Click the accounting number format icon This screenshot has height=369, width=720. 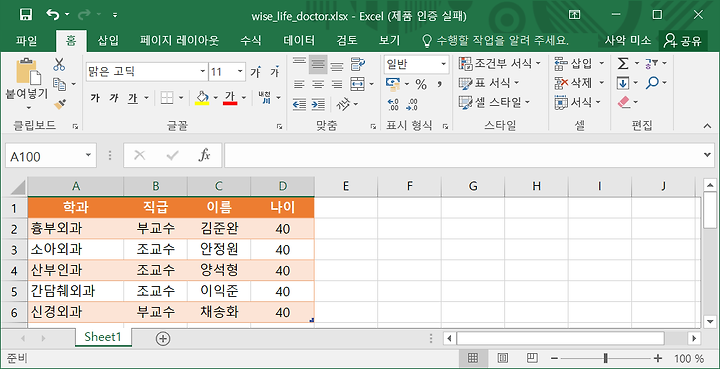point(393,84)
